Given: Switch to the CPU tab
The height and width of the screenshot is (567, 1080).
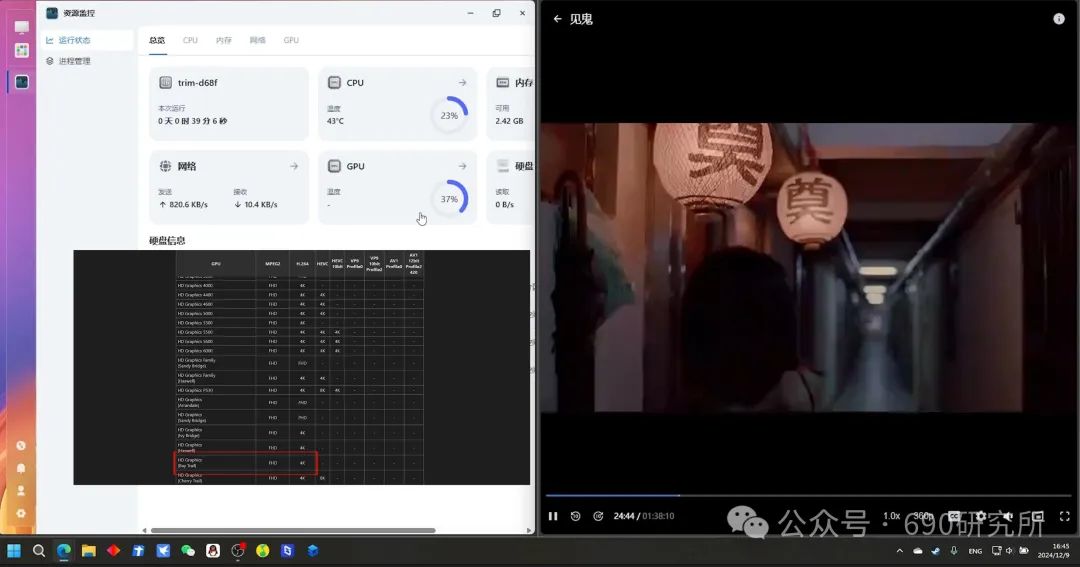Looking at the screenshot, I should (190, 40).
